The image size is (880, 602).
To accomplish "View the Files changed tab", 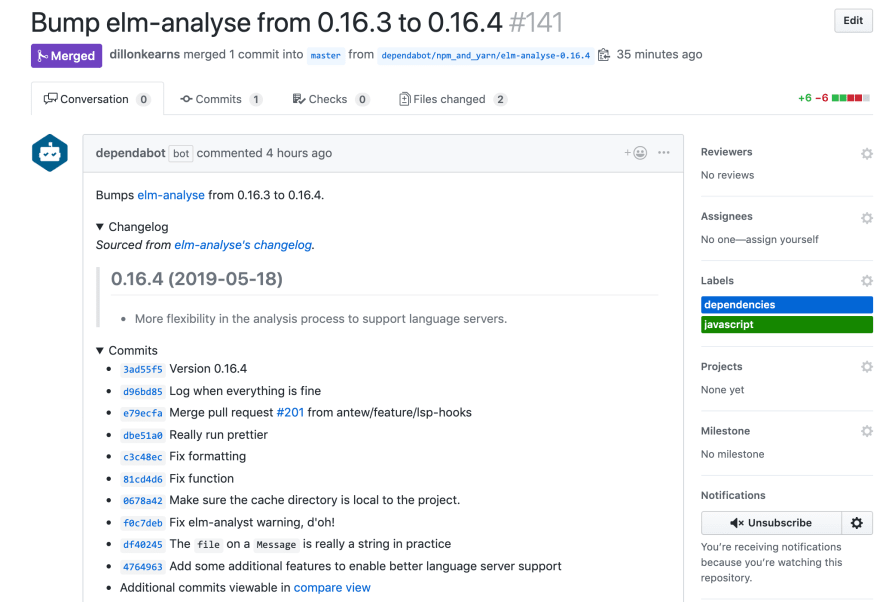I will (452, 99).
